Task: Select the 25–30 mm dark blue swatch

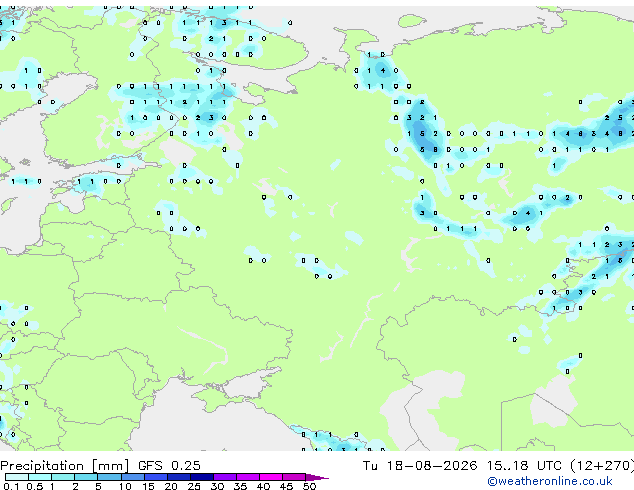Action: pyautogui.click(x=201, y=477)
